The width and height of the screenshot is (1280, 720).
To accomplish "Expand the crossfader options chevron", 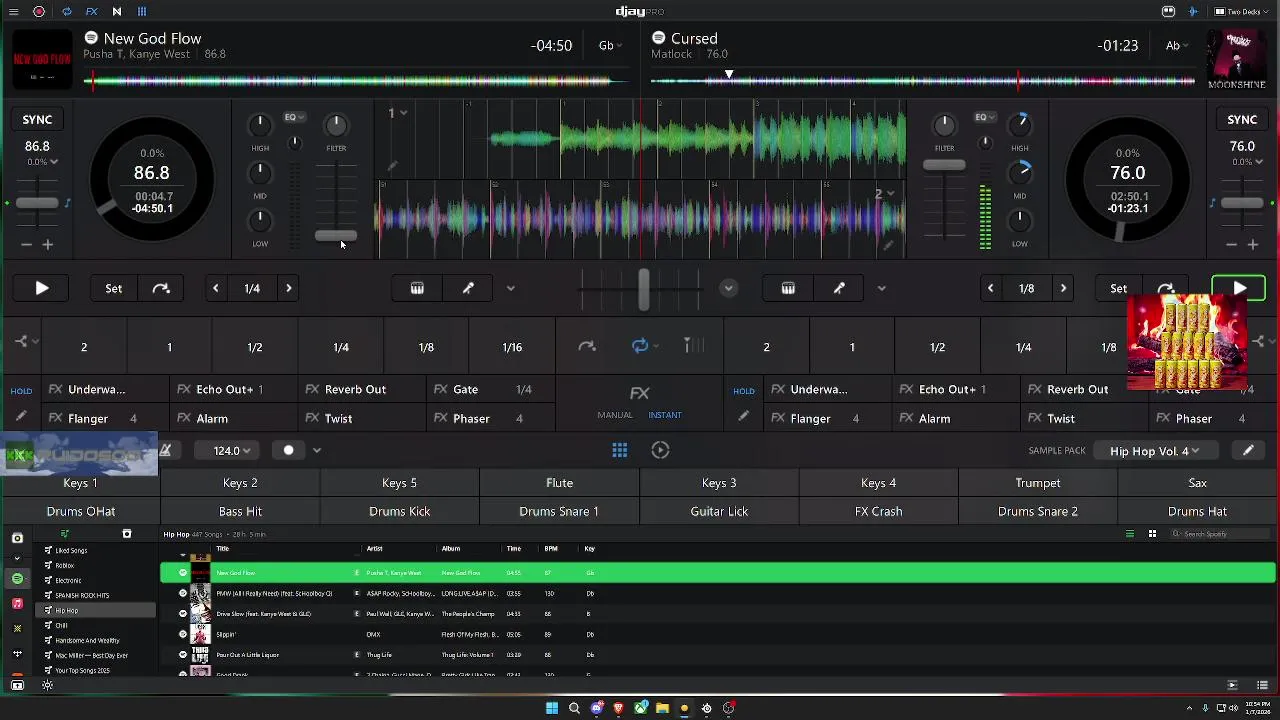I will (x=728, y=288).
